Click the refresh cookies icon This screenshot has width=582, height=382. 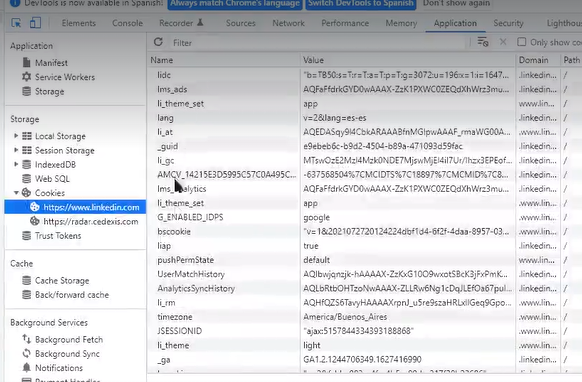pyautogui.click(x=158, y=42)
